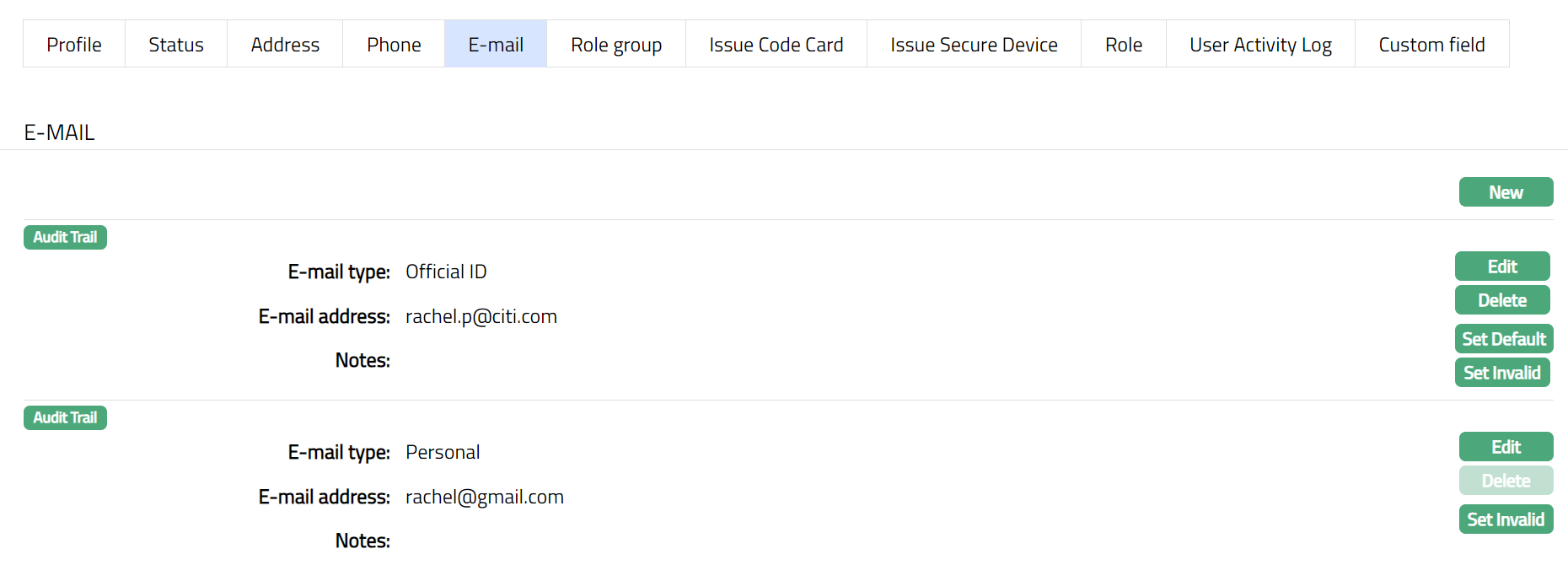The width and height of the screenshot is (1568, 565).
Task: Open the Role group tab
Action: point(616,45)
